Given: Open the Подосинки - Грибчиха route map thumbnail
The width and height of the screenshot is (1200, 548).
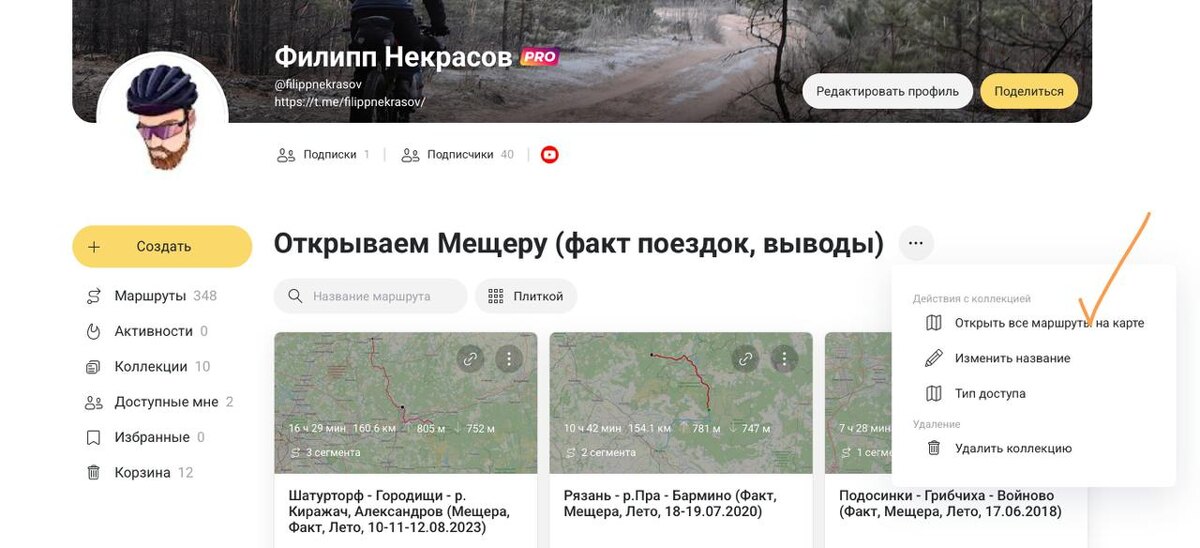Looking at the screenshot, I should click(x=858, y=403).
